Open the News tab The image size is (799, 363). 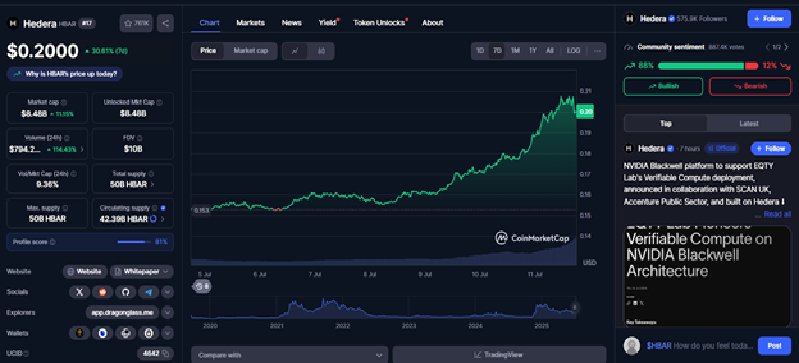point(291,23)
